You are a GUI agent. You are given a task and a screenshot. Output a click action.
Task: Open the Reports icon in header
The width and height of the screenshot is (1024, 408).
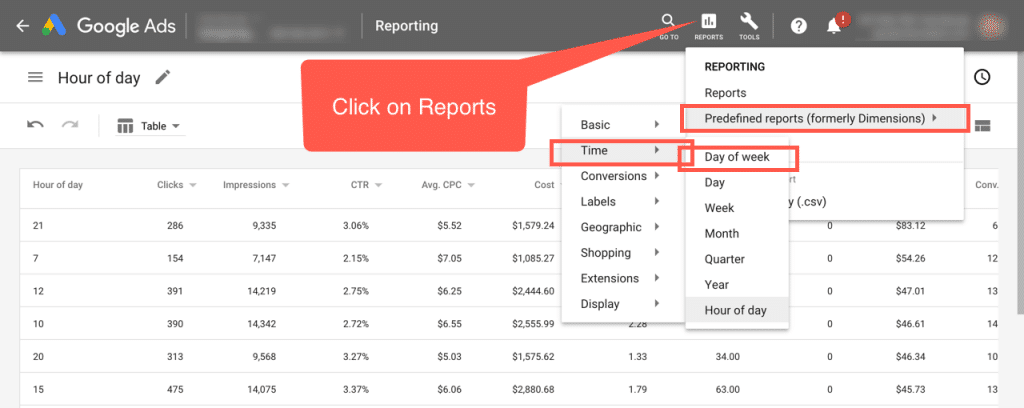[708, 26]
